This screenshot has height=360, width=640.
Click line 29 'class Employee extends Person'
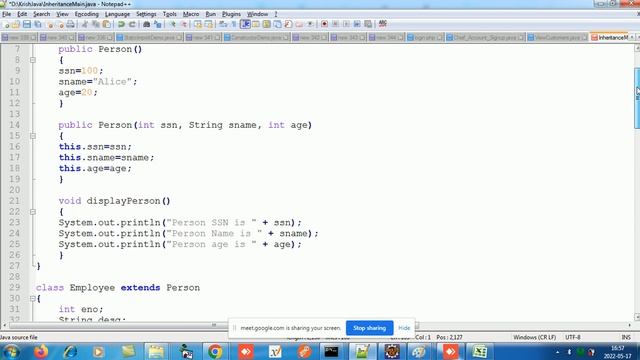point(118,288)
